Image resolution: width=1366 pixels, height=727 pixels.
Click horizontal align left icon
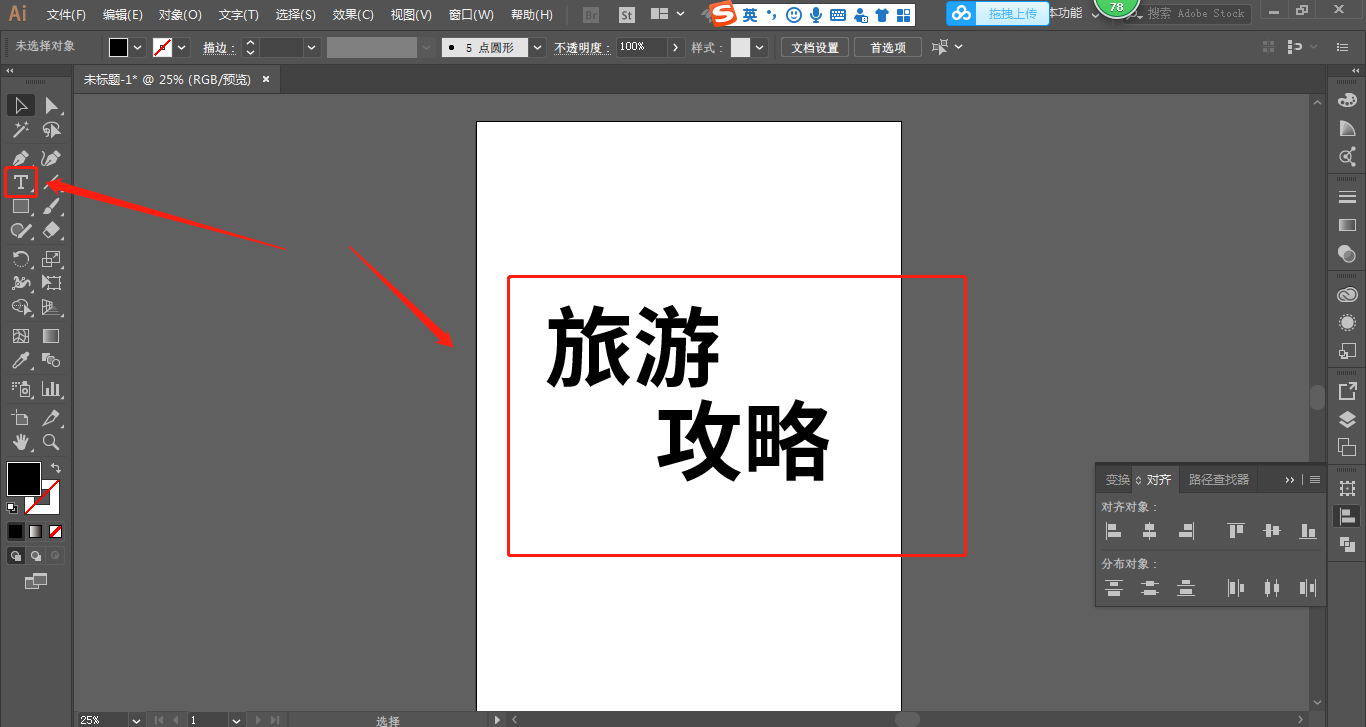[x=1113, y=531]
